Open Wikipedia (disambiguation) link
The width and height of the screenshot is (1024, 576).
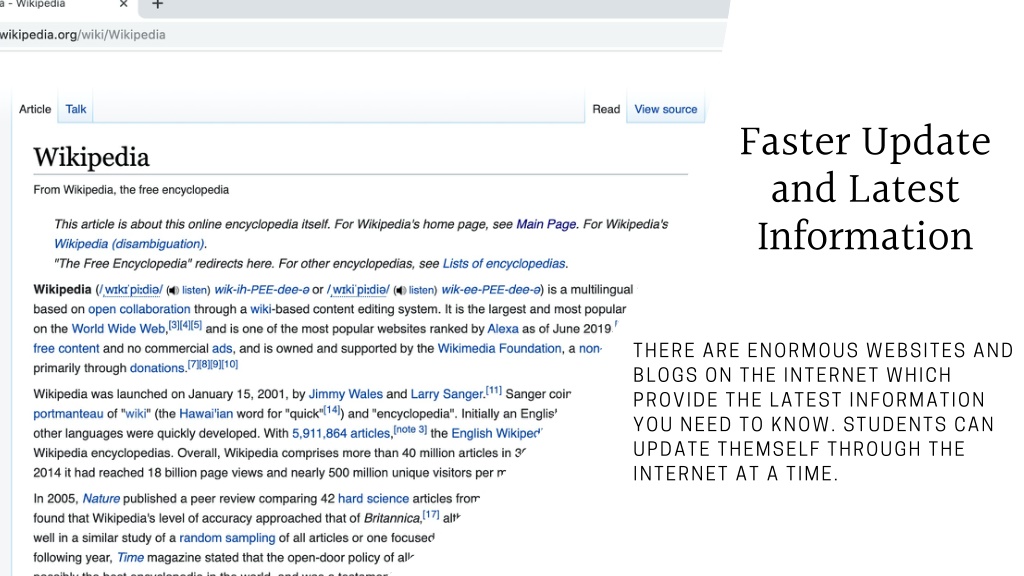[129, 244]
